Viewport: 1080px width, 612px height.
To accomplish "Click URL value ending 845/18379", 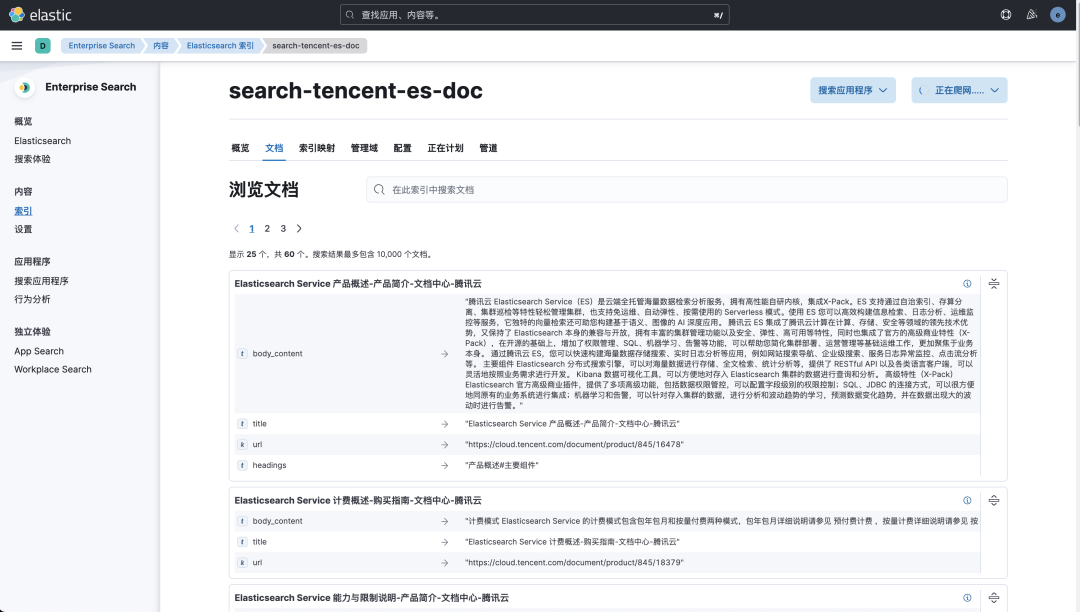I will 574,562.
